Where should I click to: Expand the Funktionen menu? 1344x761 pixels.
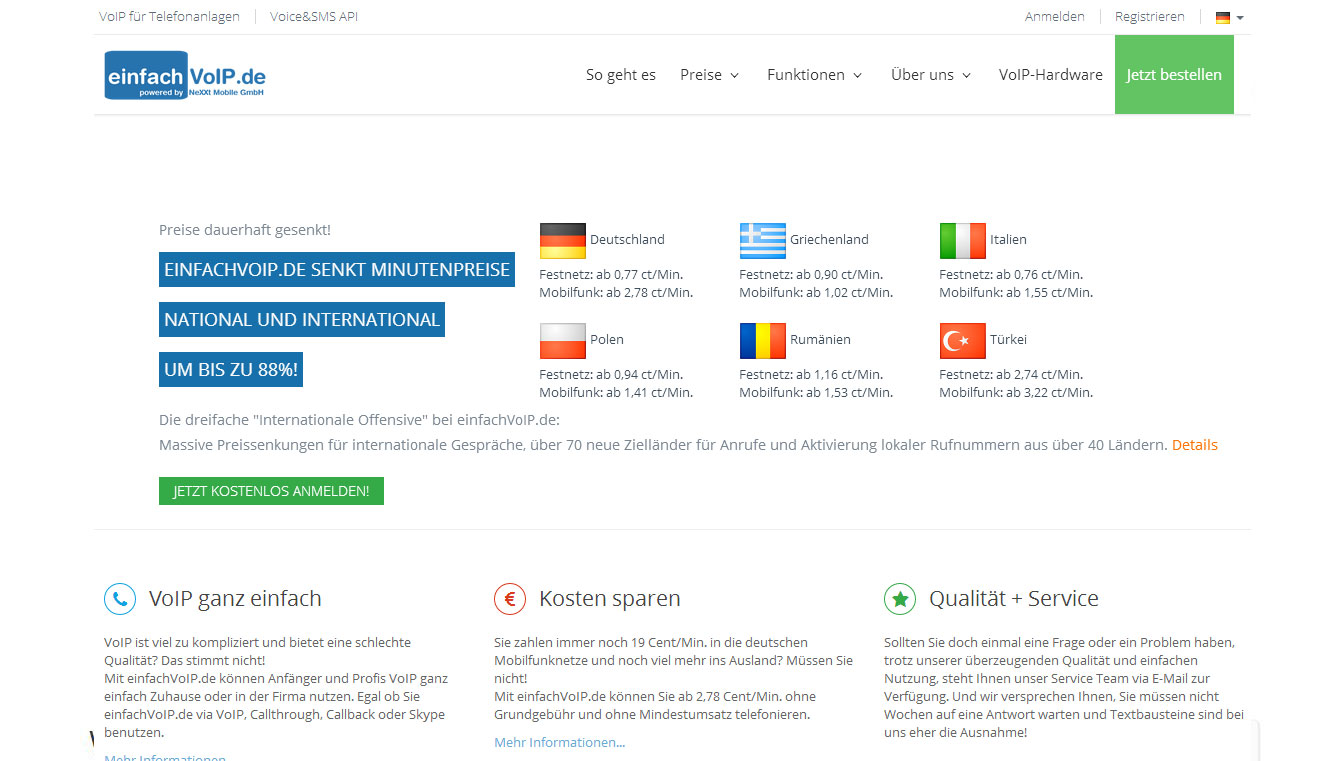click(814, 75)
